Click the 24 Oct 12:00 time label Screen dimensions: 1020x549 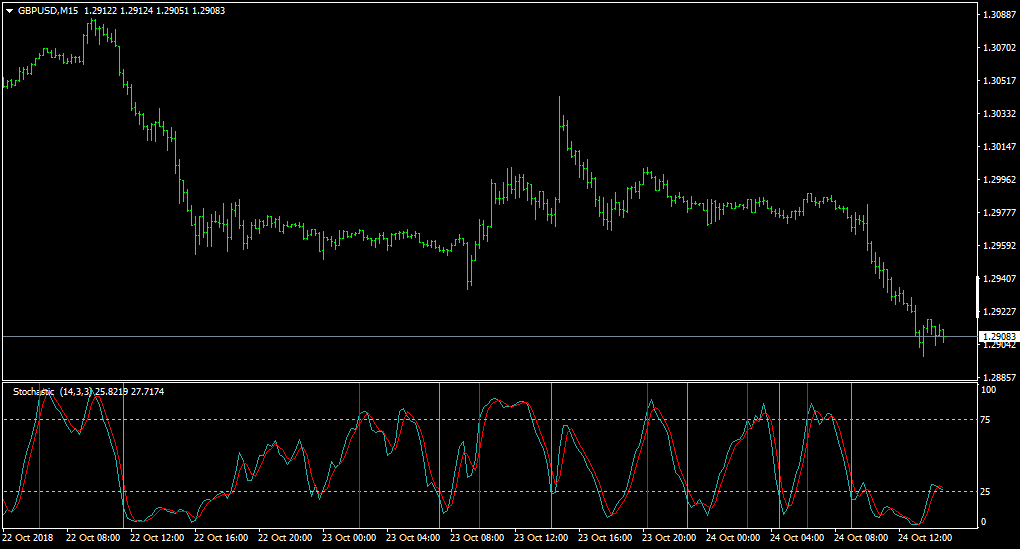(924, 538)
